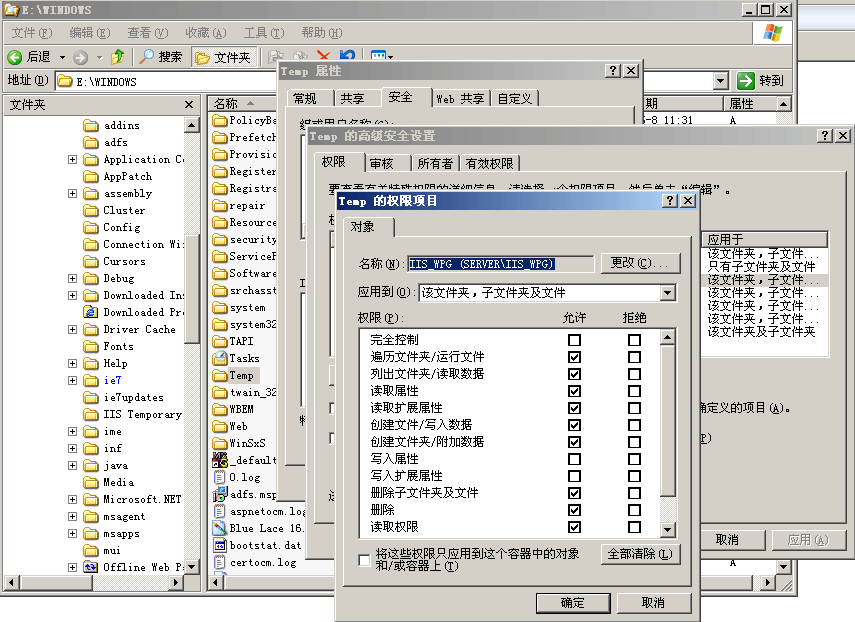Close the Folders pane with its X
The image size is (855, 622).
coord(189,105)
